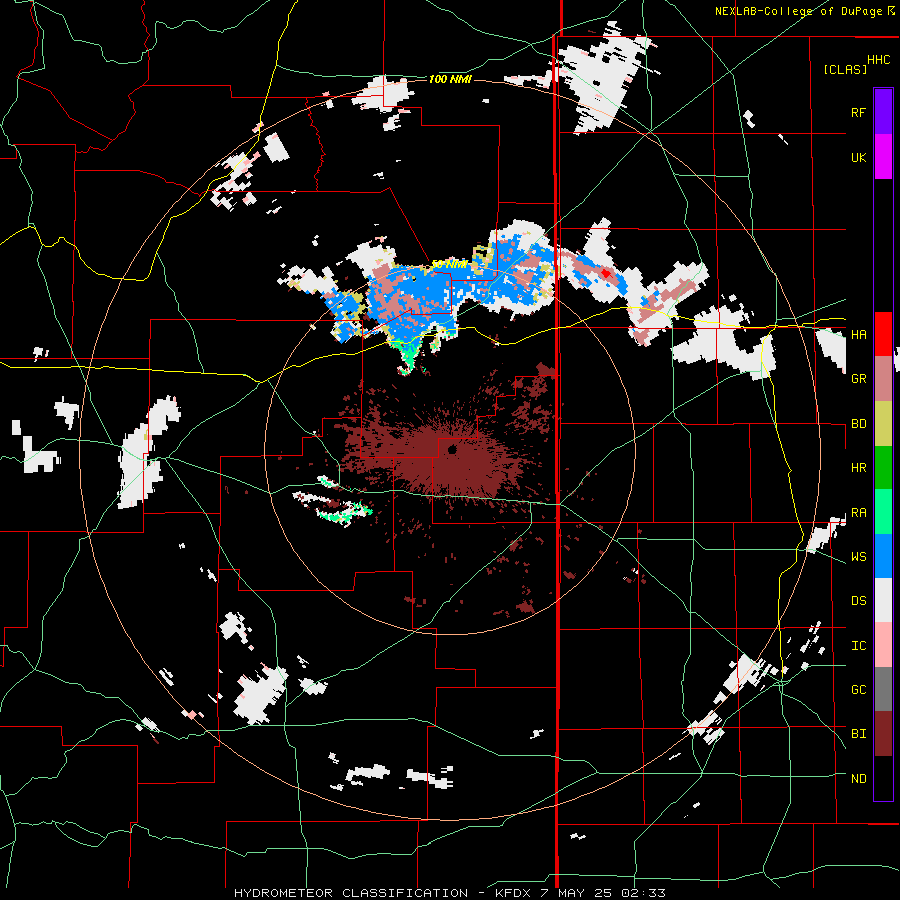Click the RF purple legend swatch

[883, 111]
